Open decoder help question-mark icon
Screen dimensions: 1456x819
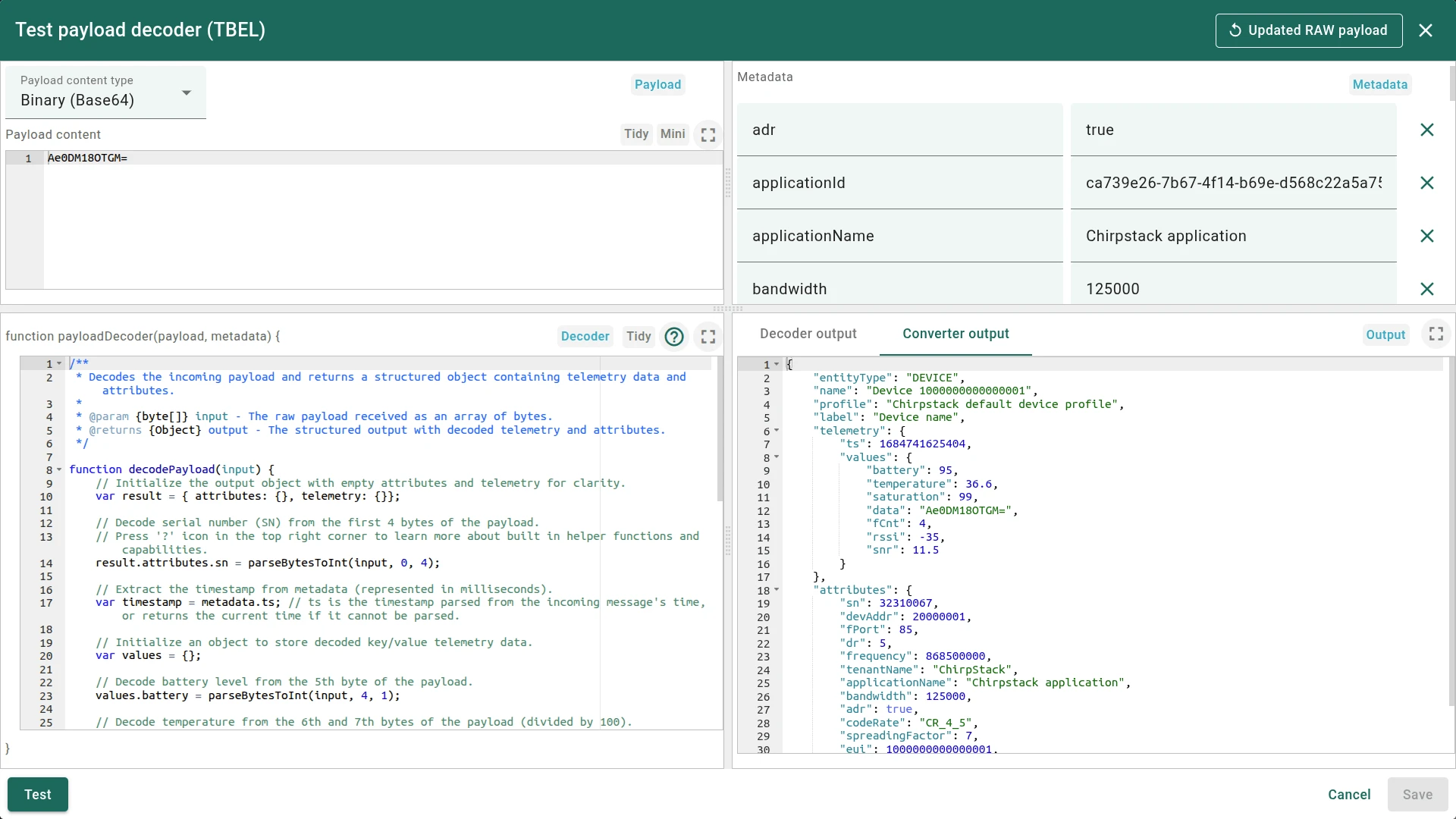674,337
